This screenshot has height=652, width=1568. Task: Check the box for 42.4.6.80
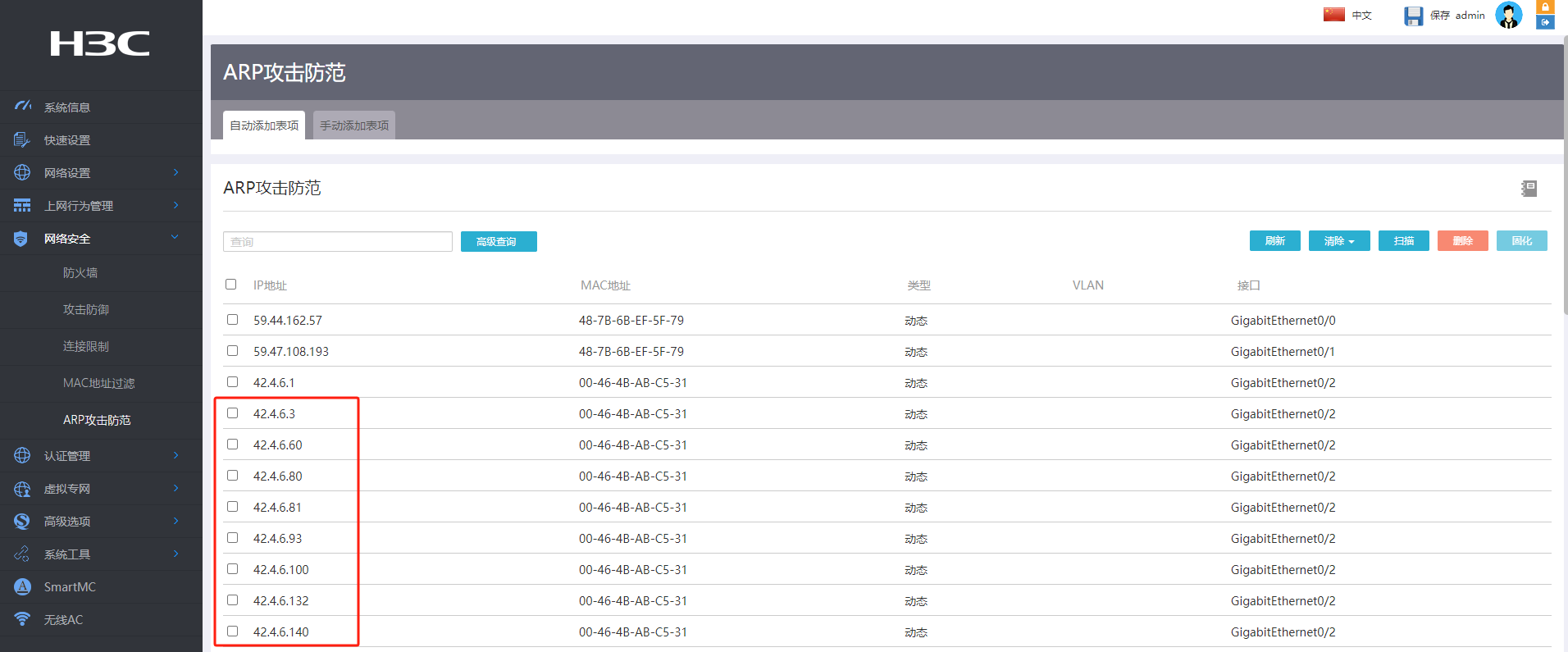(x=233, y=476)
